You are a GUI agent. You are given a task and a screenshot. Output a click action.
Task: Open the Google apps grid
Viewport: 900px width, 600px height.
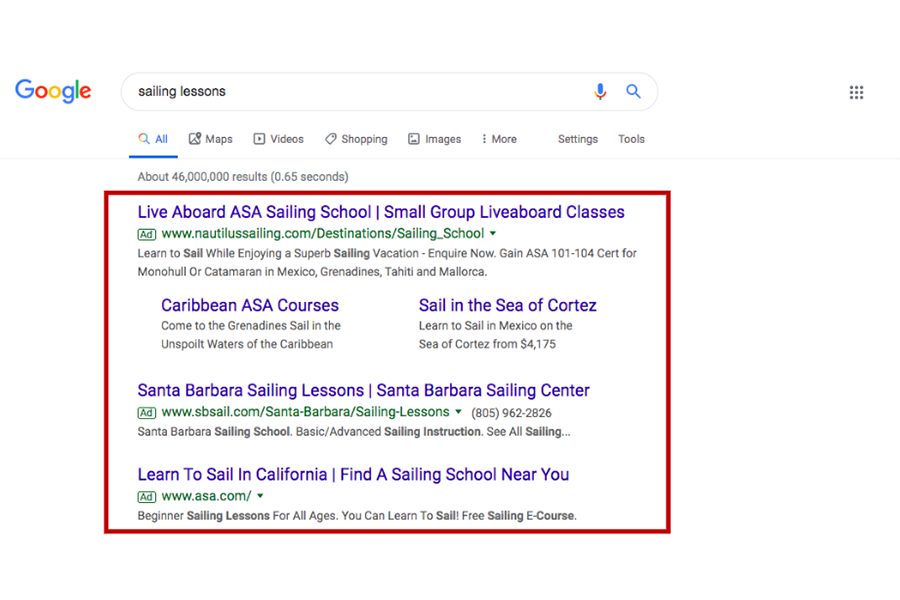[856, 92]
